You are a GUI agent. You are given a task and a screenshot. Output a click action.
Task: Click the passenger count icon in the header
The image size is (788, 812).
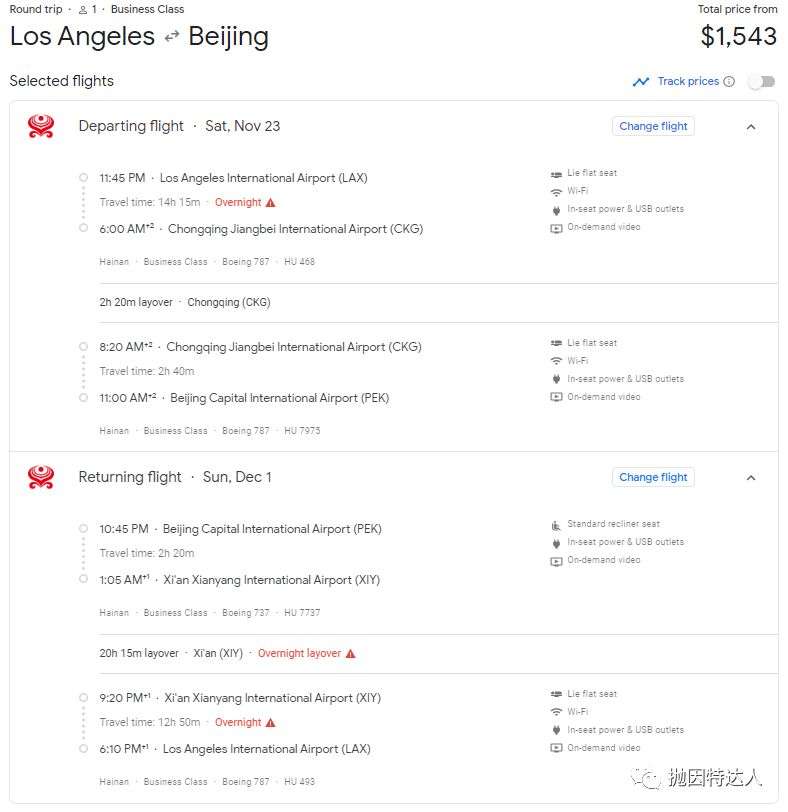pos(83,10)
